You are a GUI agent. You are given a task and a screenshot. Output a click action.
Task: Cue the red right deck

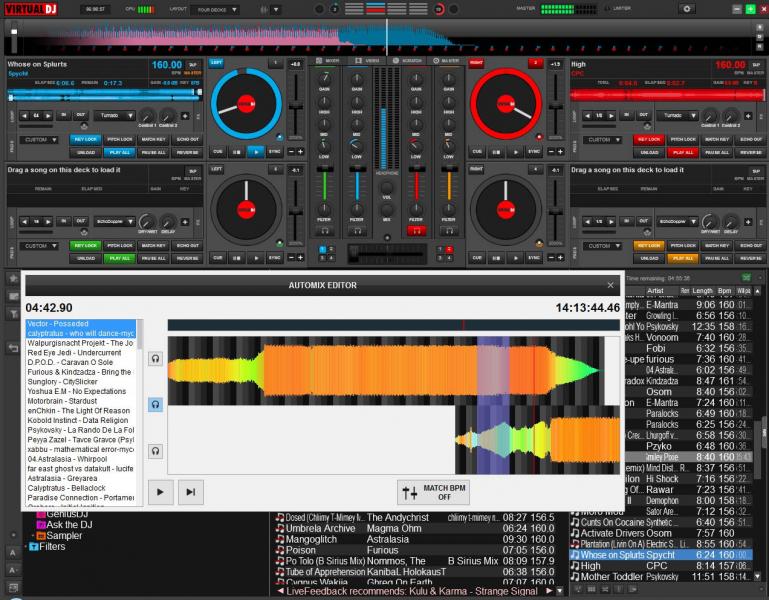tap(477, 152)
